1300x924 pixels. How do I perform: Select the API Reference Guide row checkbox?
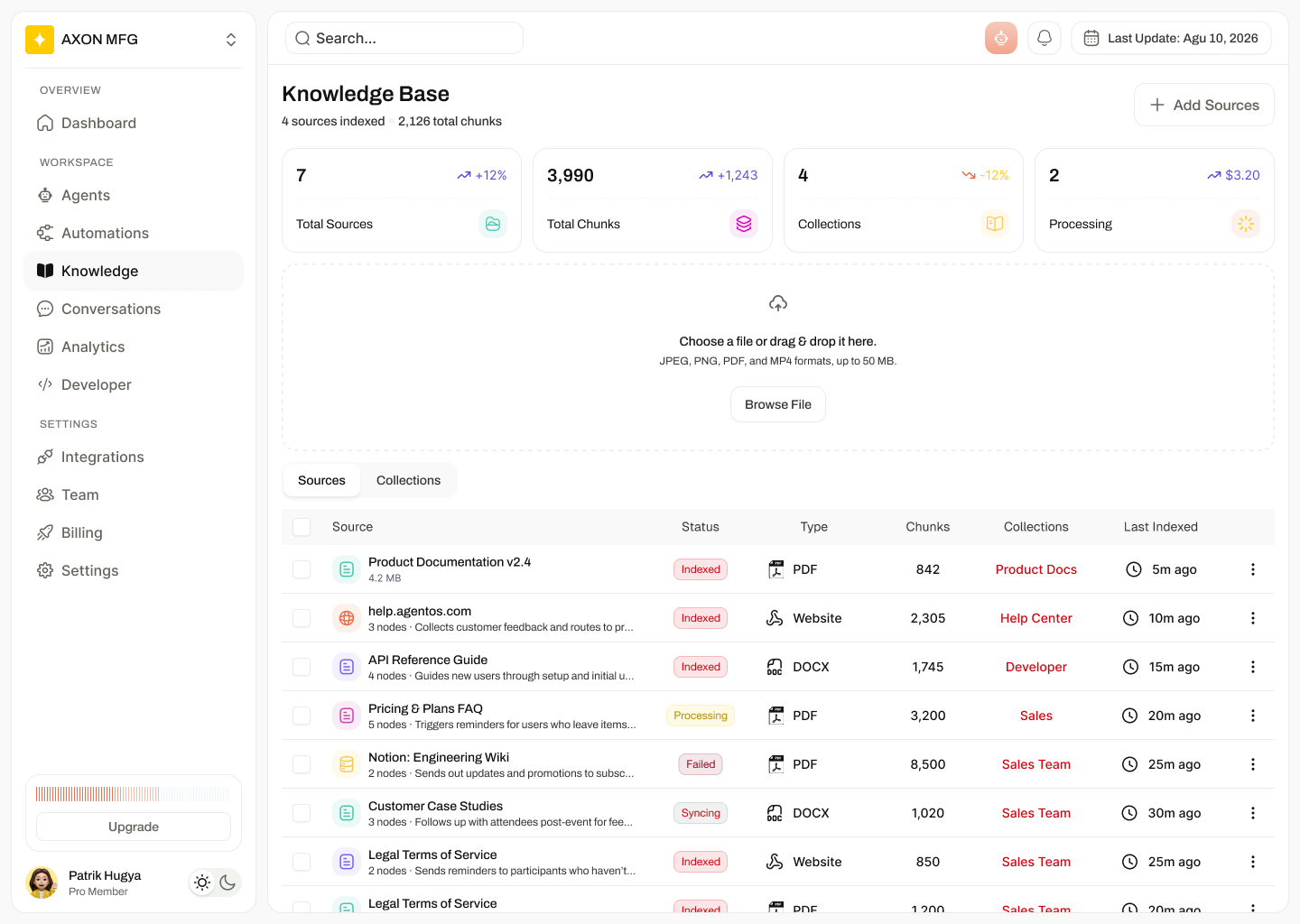click(x=302, y=667)
